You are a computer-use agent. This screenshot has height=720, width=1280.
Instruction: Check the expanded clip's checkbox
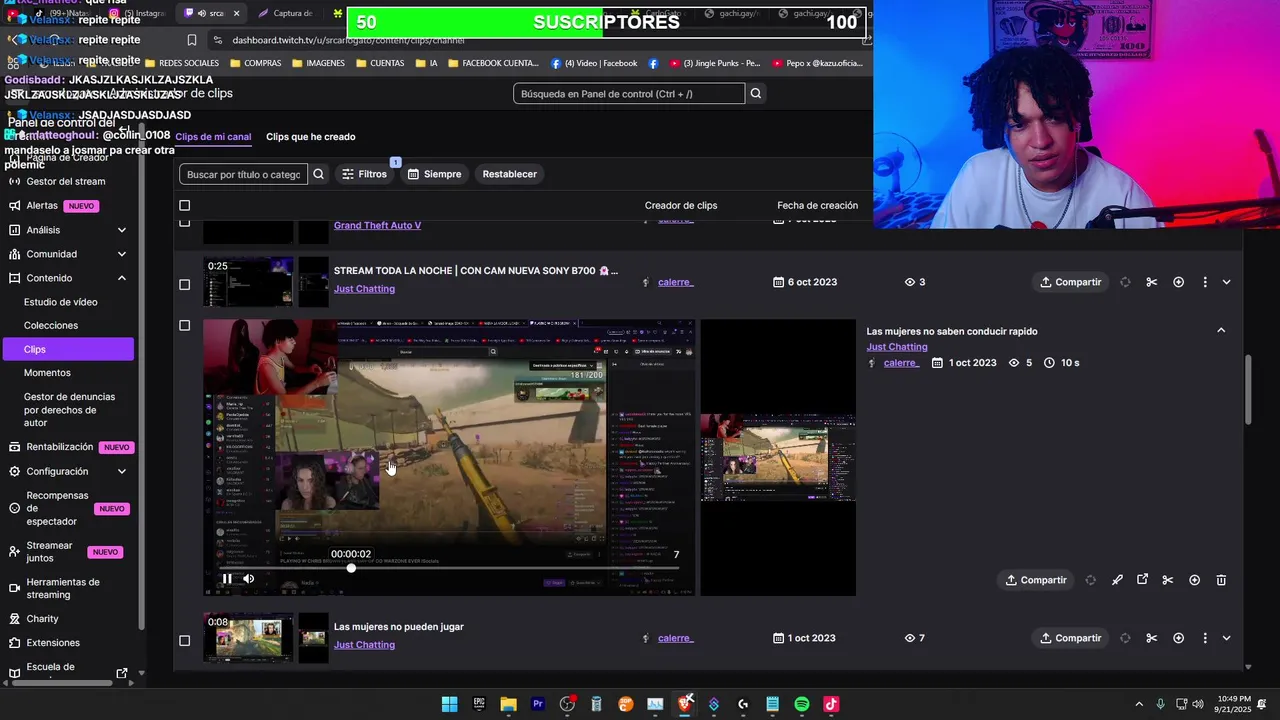(184, 325)
